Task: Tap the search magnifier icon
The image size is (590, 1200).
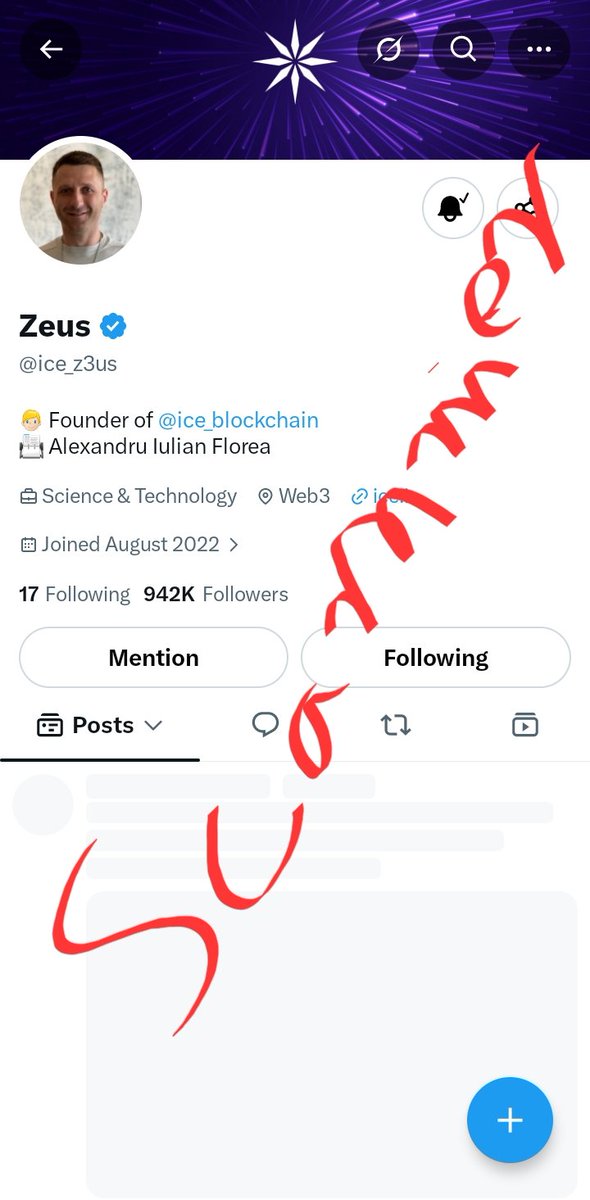Action: (x=463, y=49)
